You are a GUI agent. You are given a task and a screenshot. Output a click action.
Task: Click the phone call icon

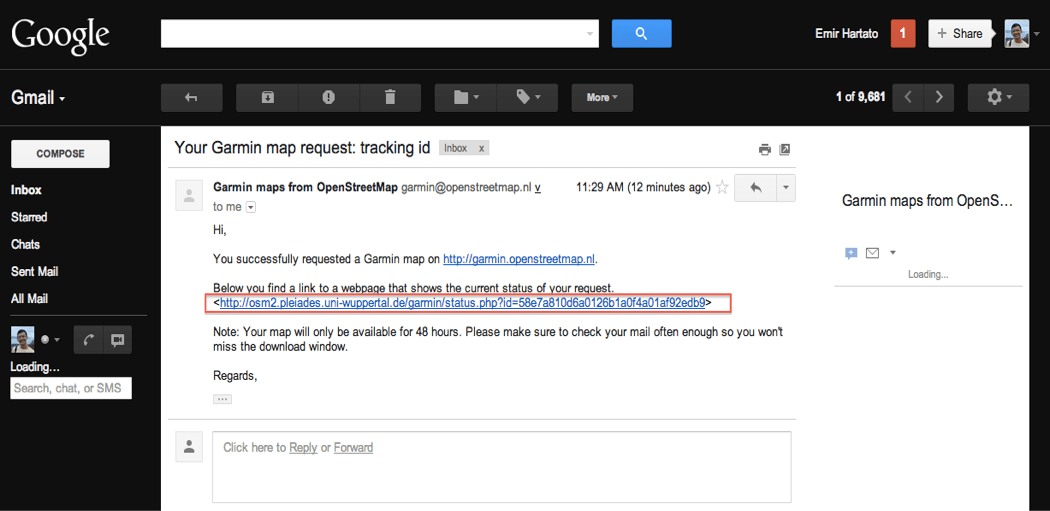pos(87,340)
